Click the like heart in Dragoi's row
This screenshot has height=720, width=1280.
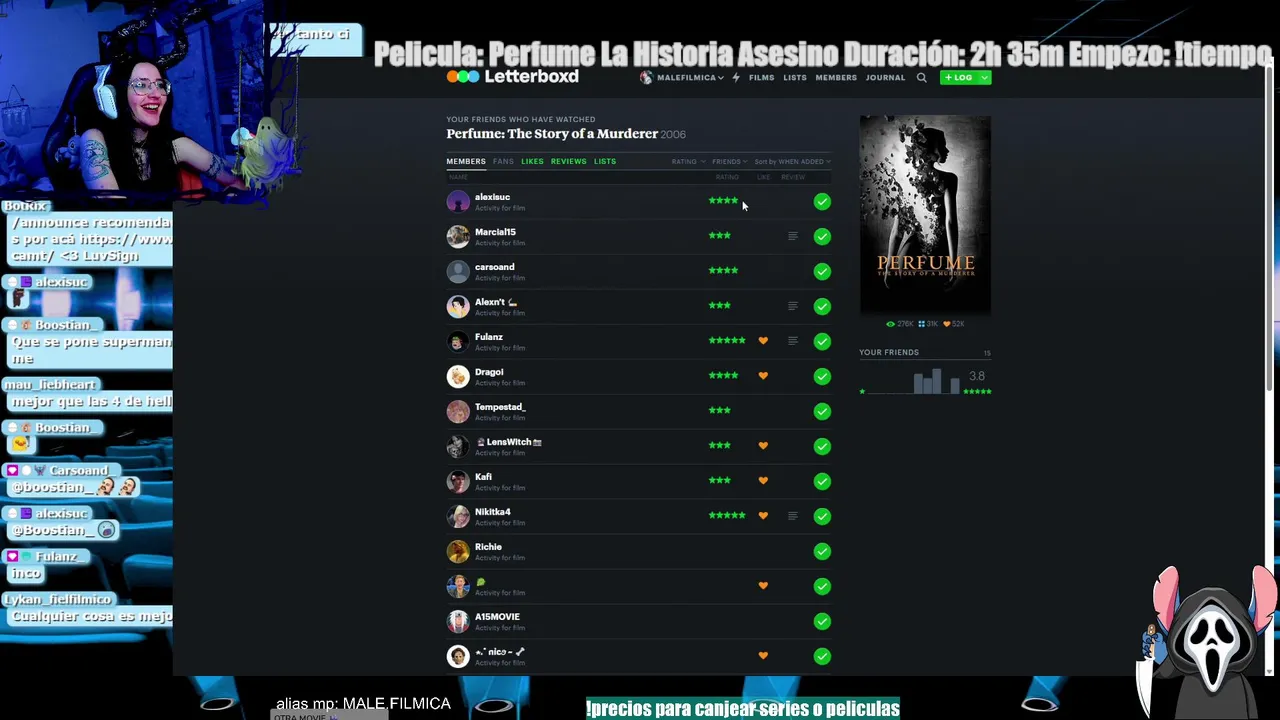763,376
